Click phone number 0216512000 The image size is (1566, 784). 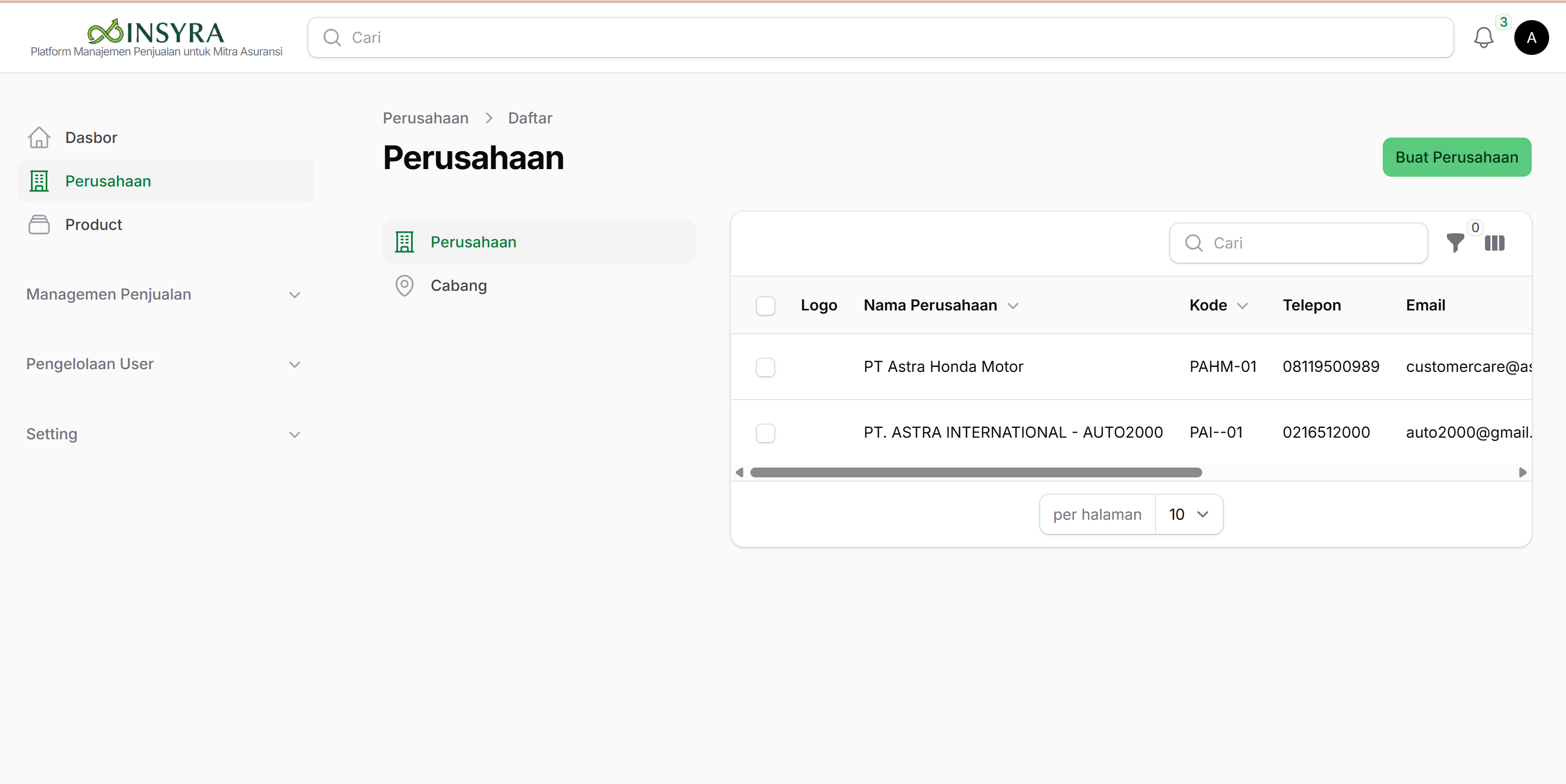pos(1326,432)
